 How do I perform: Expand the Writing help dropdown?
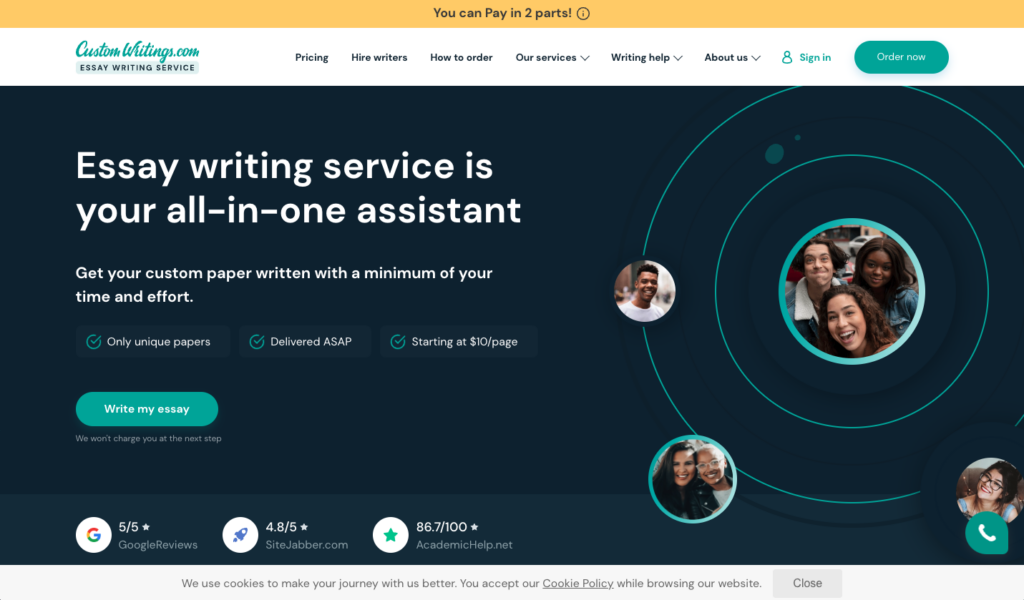pos(646,58)
